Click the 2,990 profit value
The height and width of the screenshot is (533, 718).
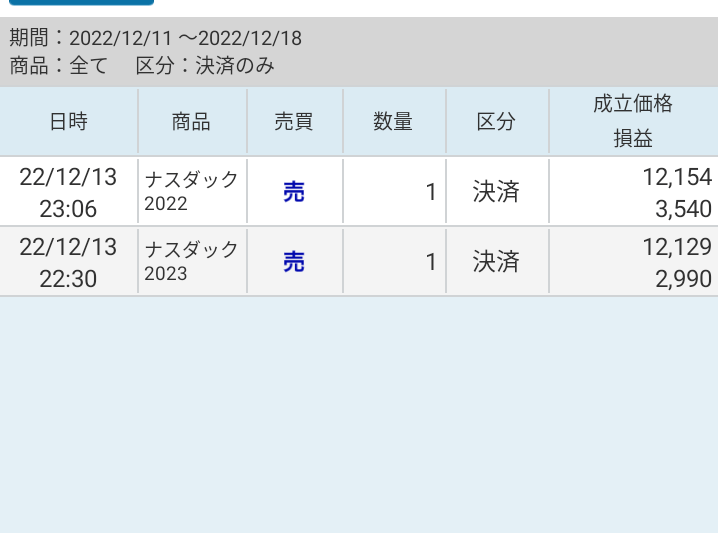click(683, 279)
